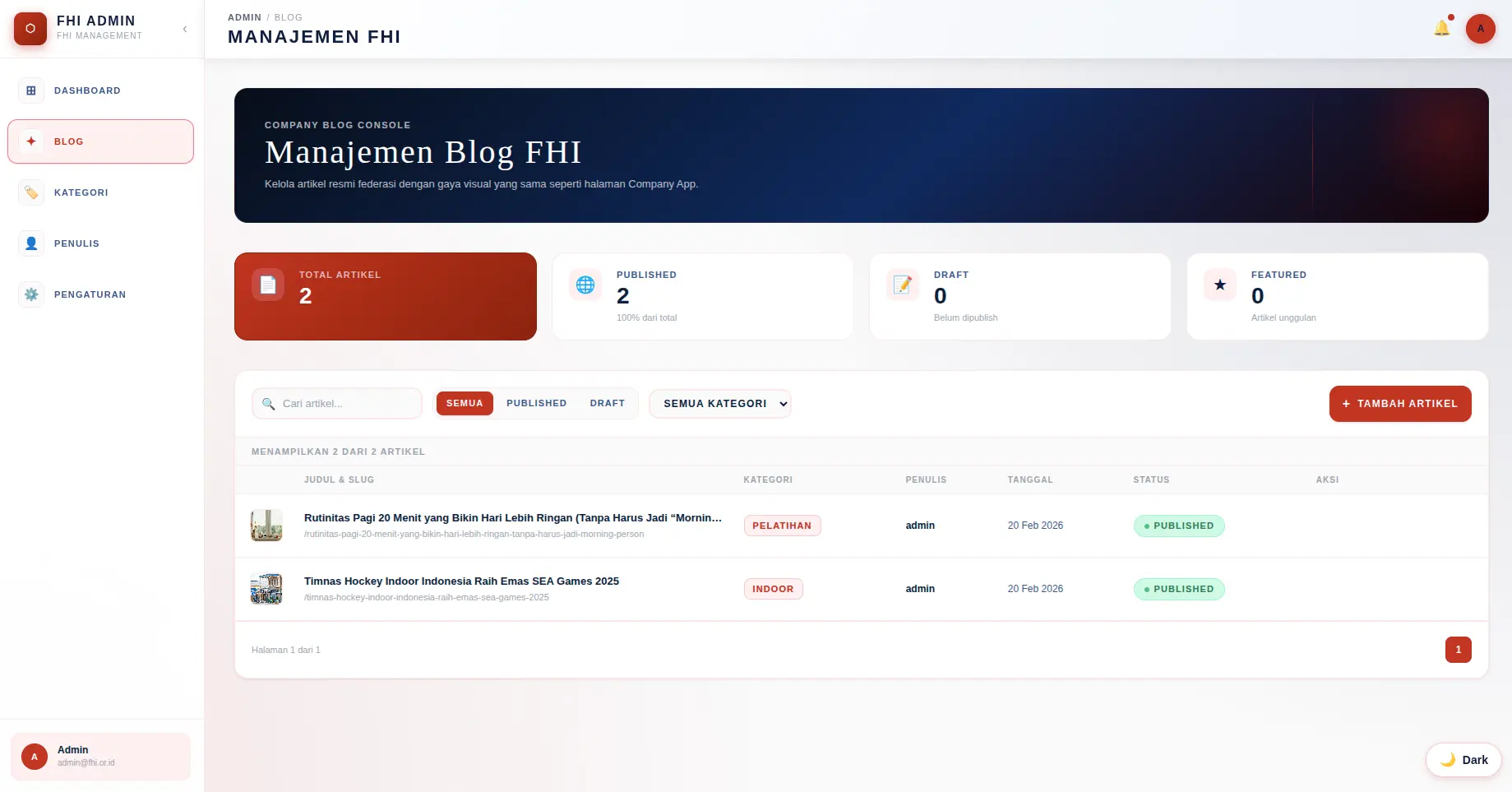Screen dimensions: 1512x792
Task: Click the Kategori tag icon
Action: (31, 192)
